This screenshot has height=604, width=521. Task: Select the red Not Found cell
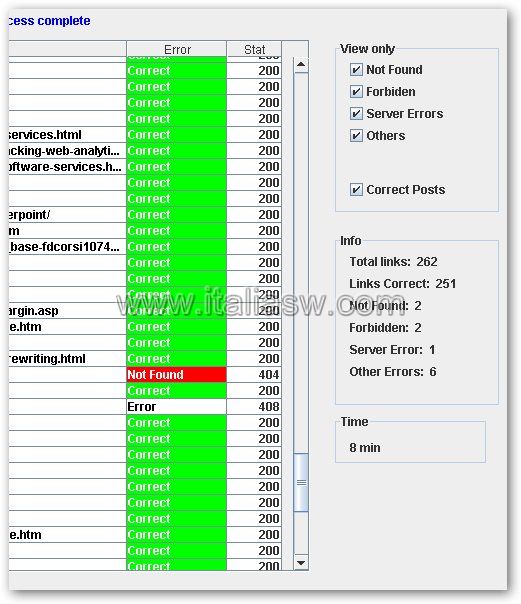coord(177,374)
